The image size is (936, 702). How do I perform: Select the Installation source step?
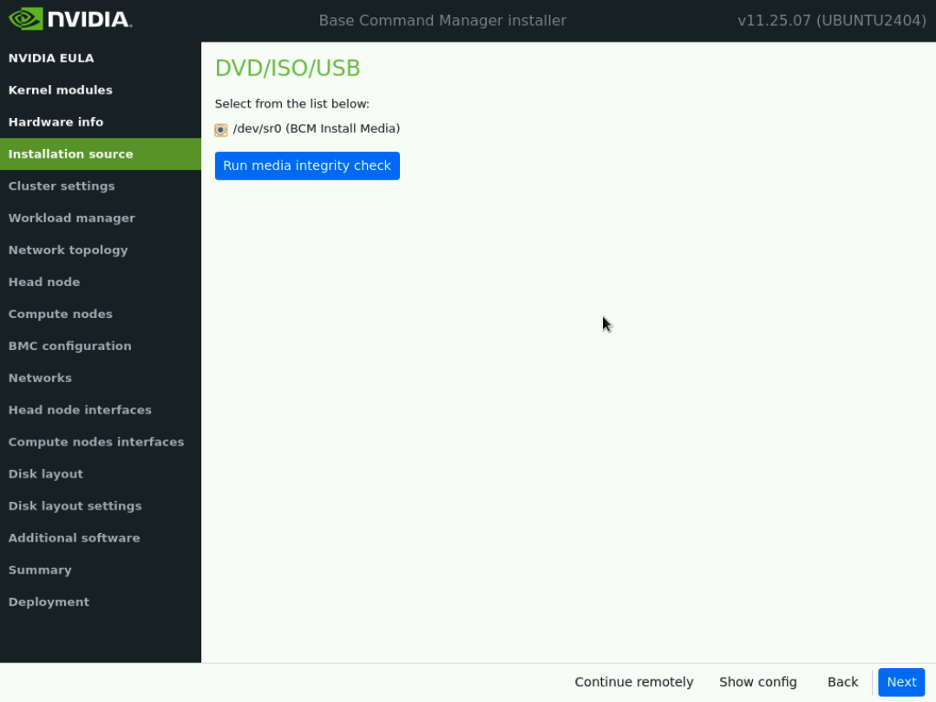tap(100, 154)
